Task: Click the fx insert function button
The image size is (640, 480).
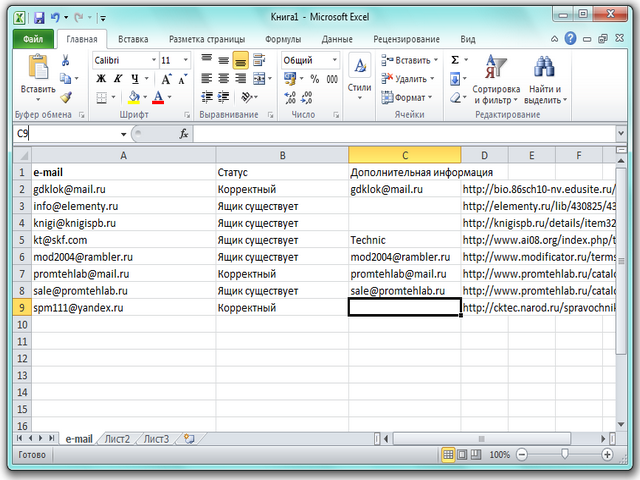Action: click(x=184, y=133)
